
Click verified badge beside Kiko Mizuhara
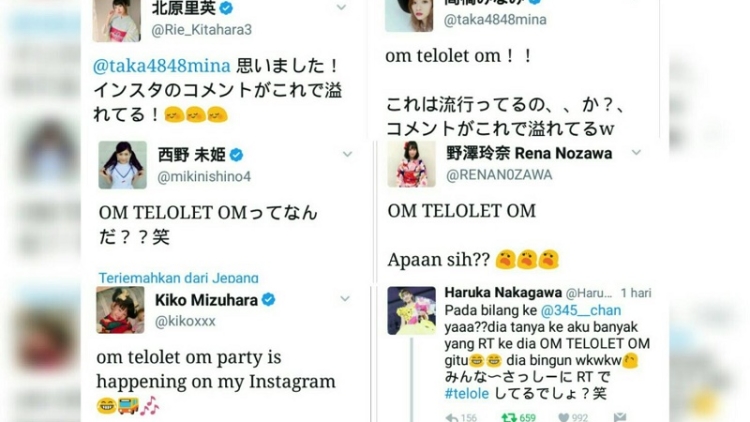pyautogui.click(x=268, y=300)
